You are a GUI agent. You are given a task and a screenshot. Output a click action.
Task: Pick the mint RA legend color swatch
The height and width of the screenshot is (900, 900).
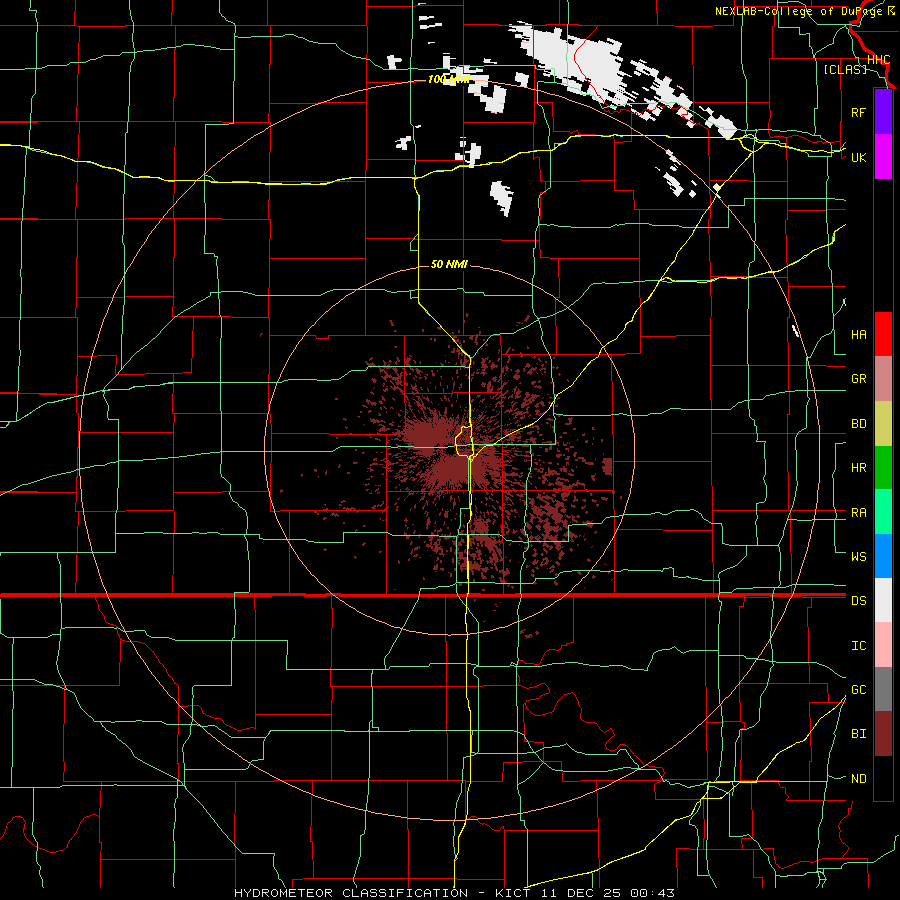(883, 512)
